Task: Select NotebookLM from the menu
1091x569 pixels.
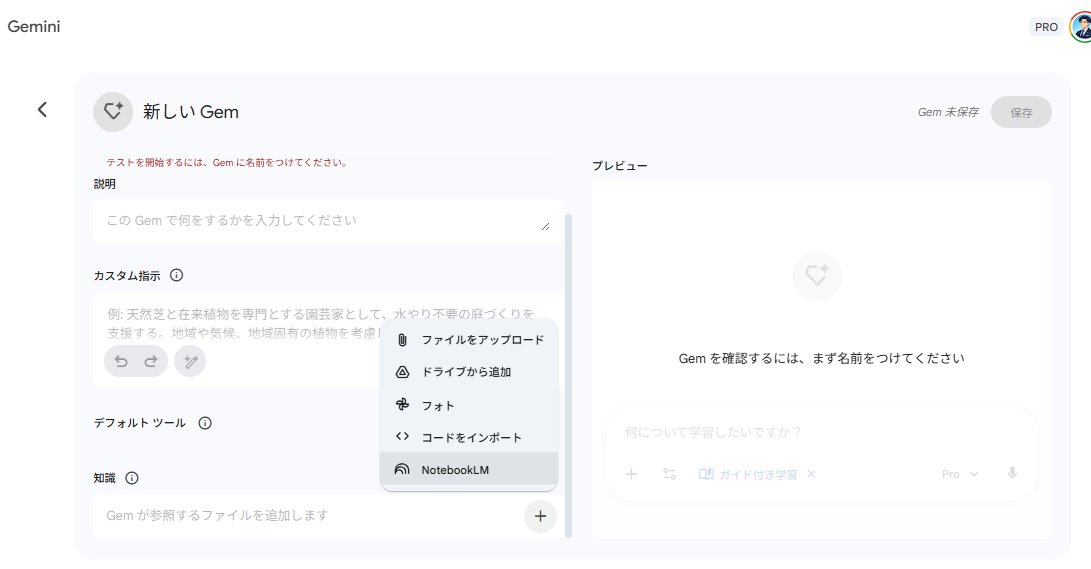Action: click(469, 470)
